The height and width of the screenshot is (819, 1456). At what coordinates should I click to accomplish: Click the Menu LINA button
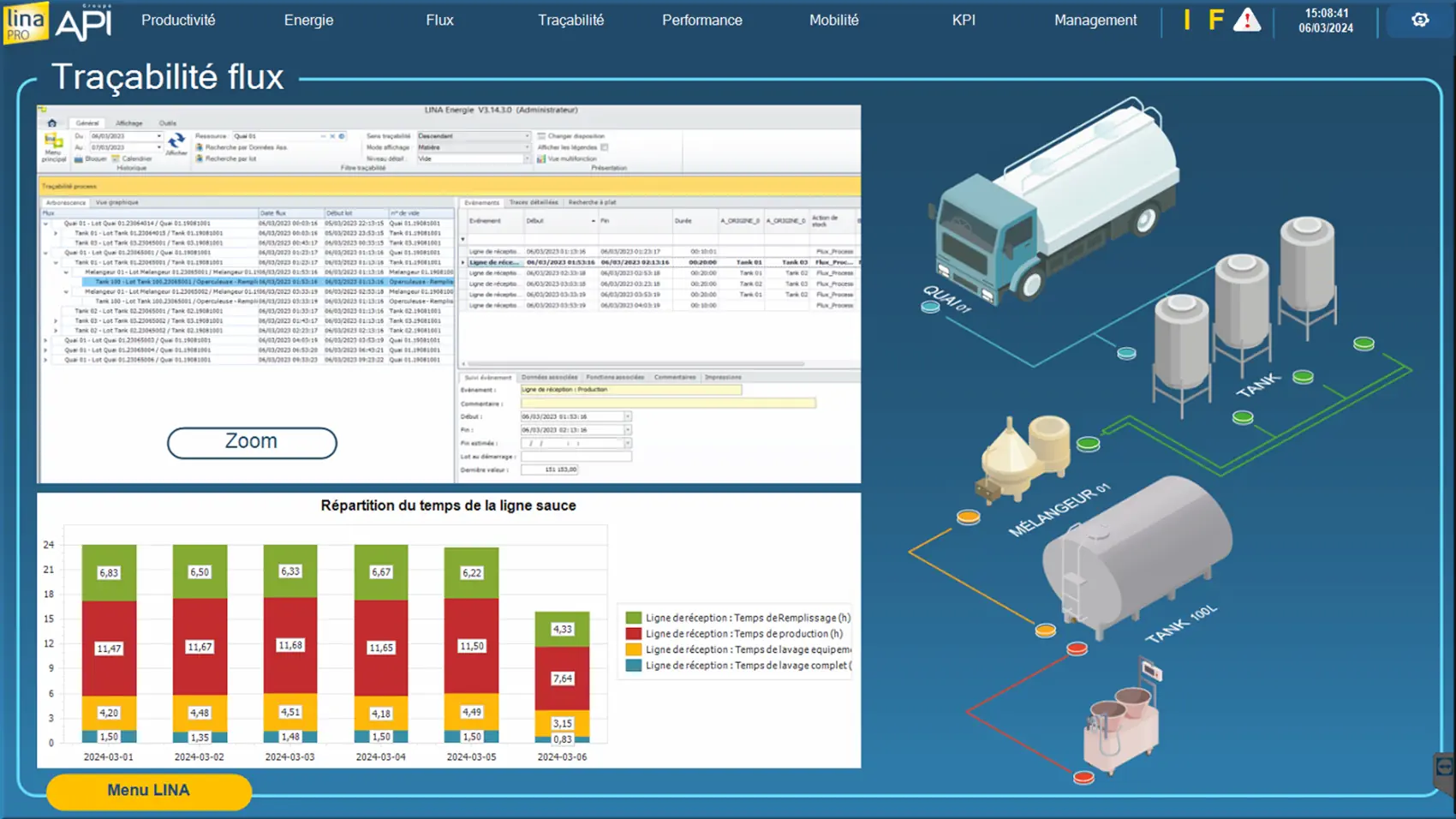coord(148,791)
